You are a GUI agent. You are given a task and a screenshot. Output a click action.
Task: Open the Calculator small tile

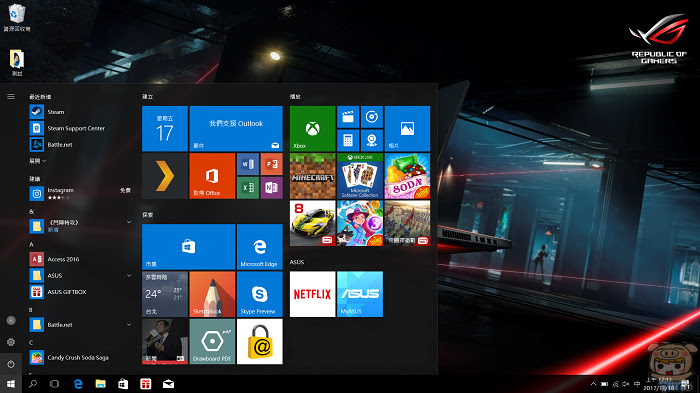pos(348,141)
